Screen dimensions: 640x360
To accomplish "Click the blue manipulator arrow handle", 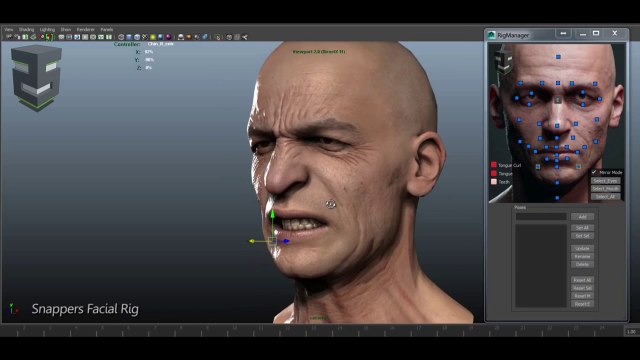I will [287, 241].
